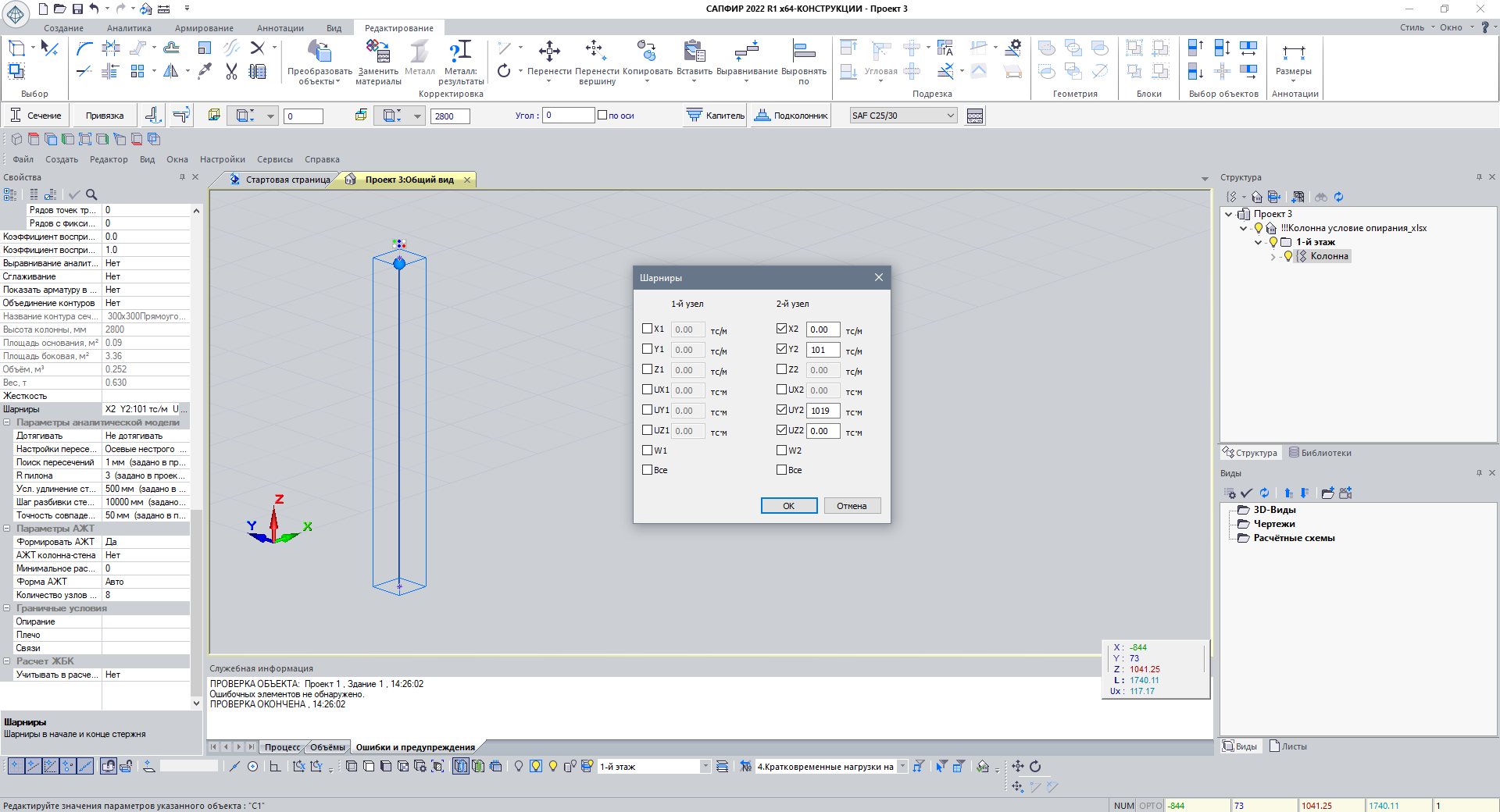Enable the Z2 hinge checkbox

tap(782, 369)
